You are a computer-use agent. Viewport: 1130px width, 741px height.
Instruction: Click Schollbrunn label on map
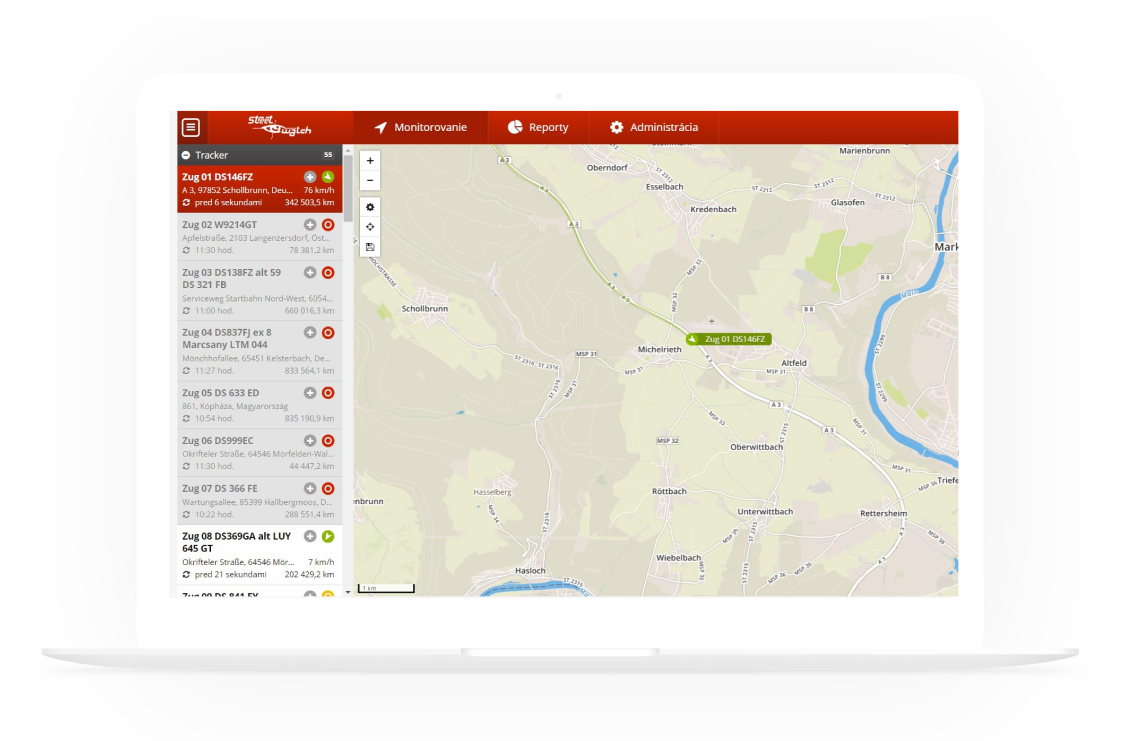point(424,309)
